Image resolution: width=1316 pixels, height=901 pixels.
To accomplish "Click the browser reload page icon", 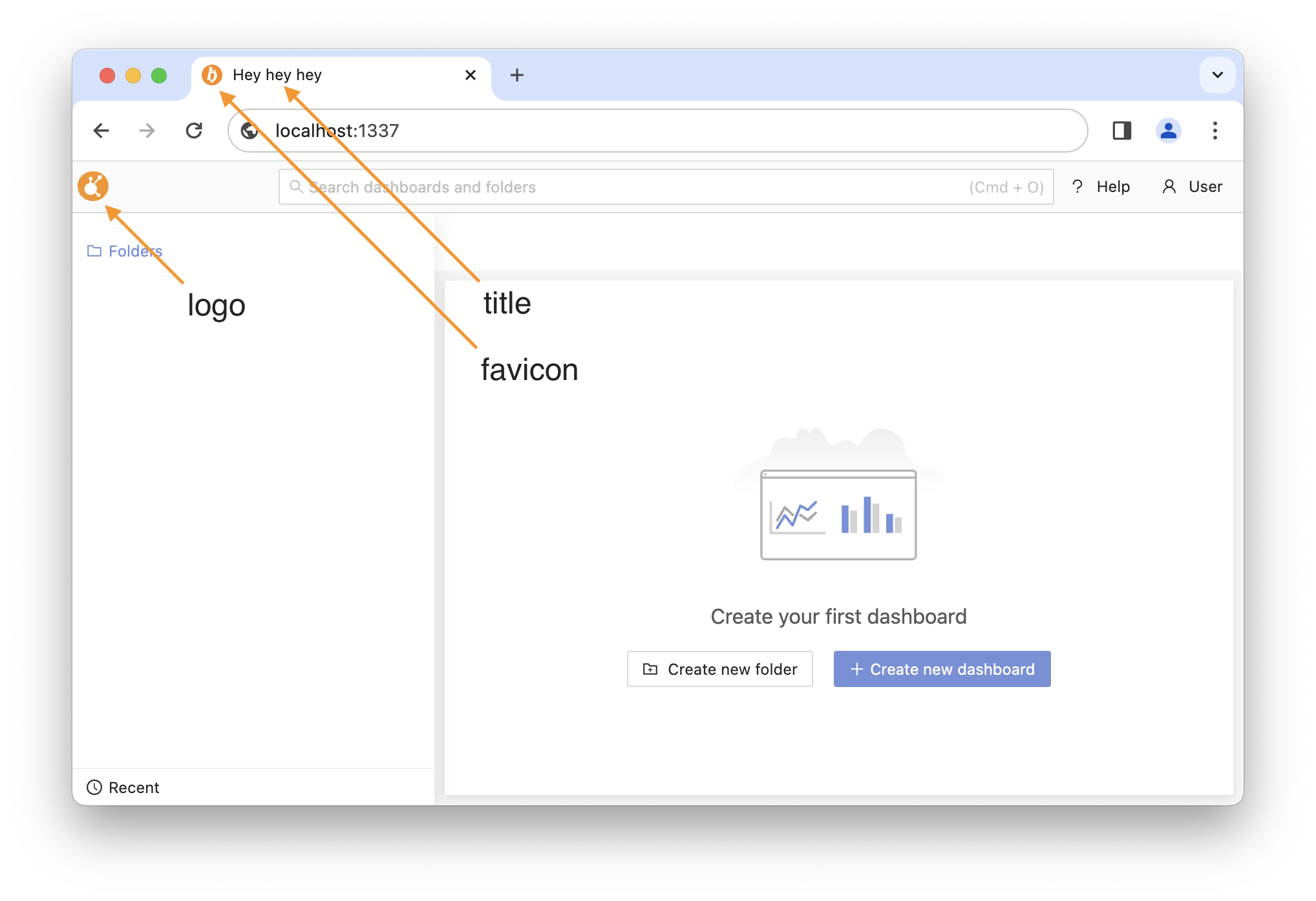I will click(195, 130).
